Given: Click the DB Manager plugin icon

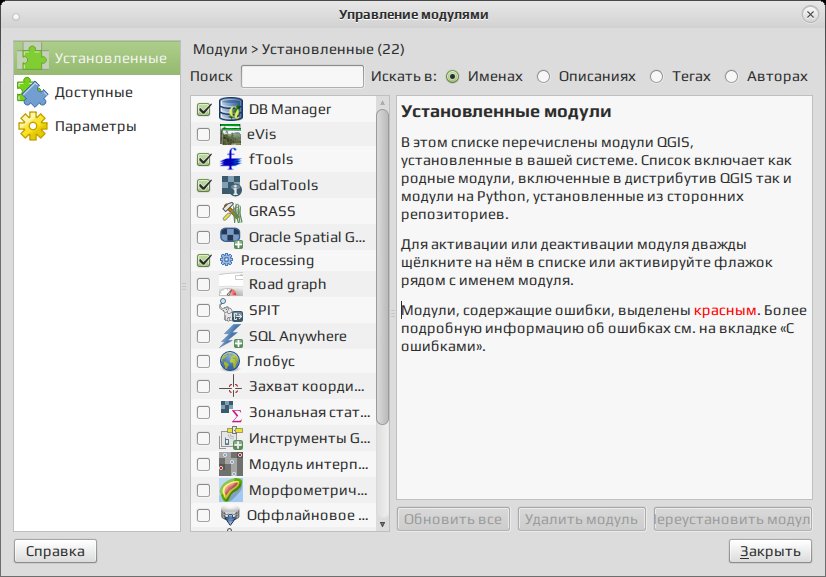Looking at the screenshot, I should pos(231,109).
